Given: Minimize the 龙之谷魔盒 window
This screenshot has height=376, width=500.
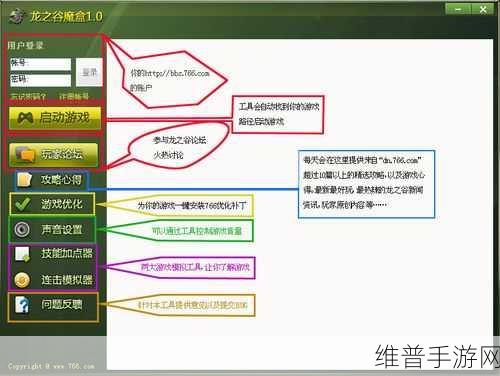Looking at the screenshot, I should click(458, 9).
